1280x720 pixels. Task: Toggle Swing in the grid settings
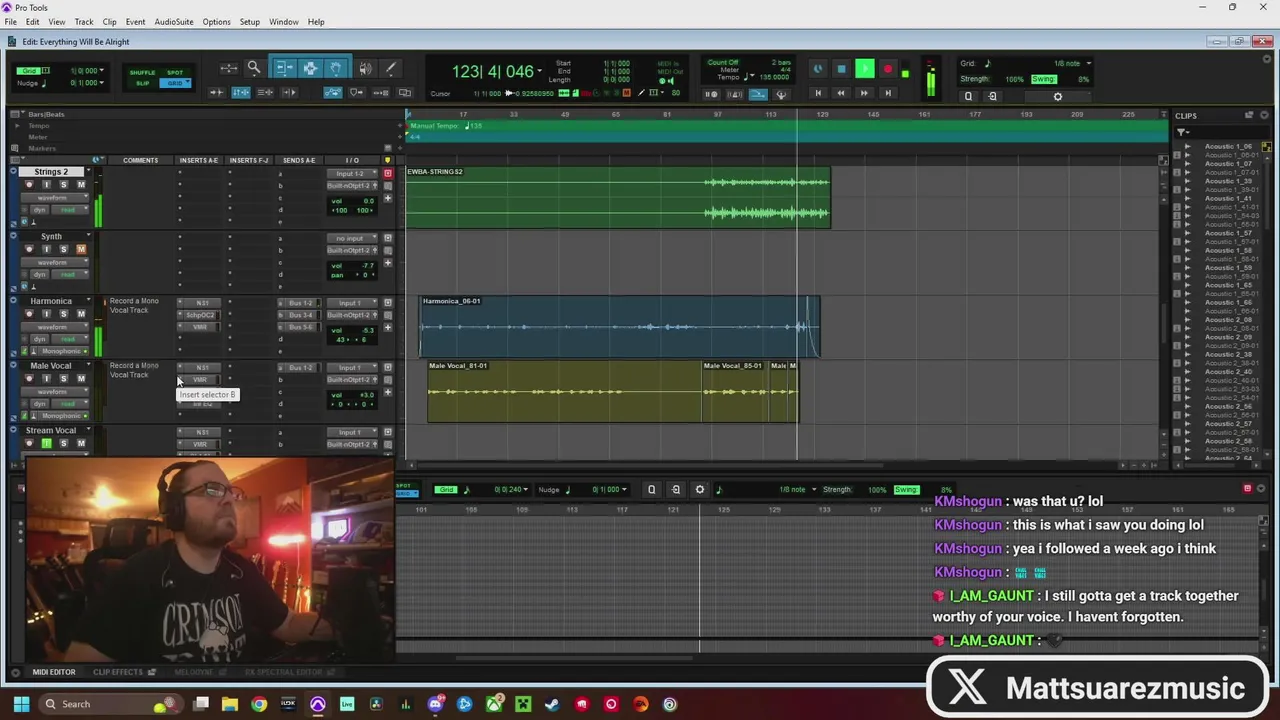(1043, 79)
